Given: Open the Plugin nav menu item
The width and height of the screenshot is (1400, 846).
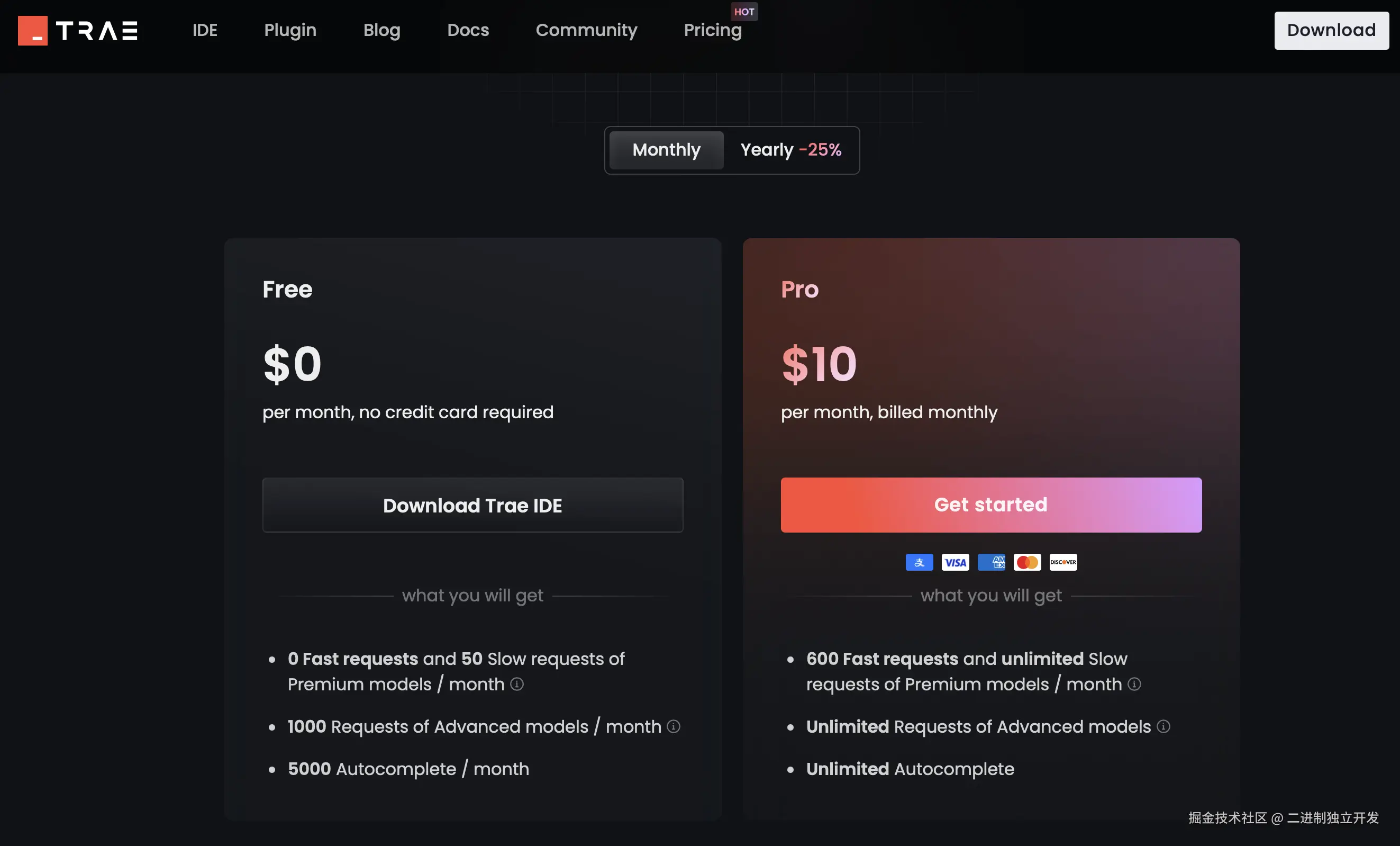Looking at the screenshot, I should [x=290, y=30].
